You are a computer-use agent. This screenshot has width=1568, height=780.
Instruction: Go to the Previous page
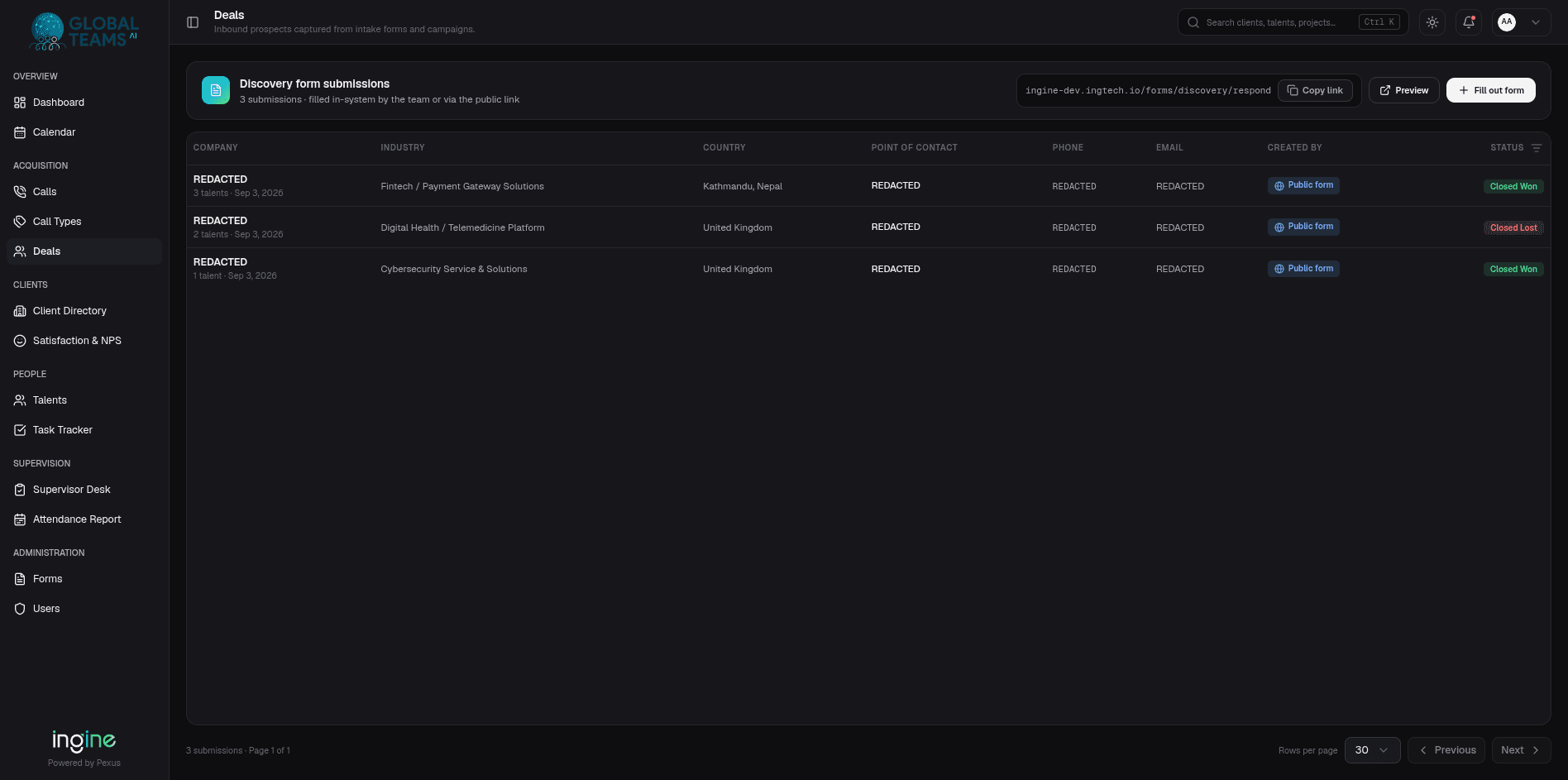[x=1446, y=750]
